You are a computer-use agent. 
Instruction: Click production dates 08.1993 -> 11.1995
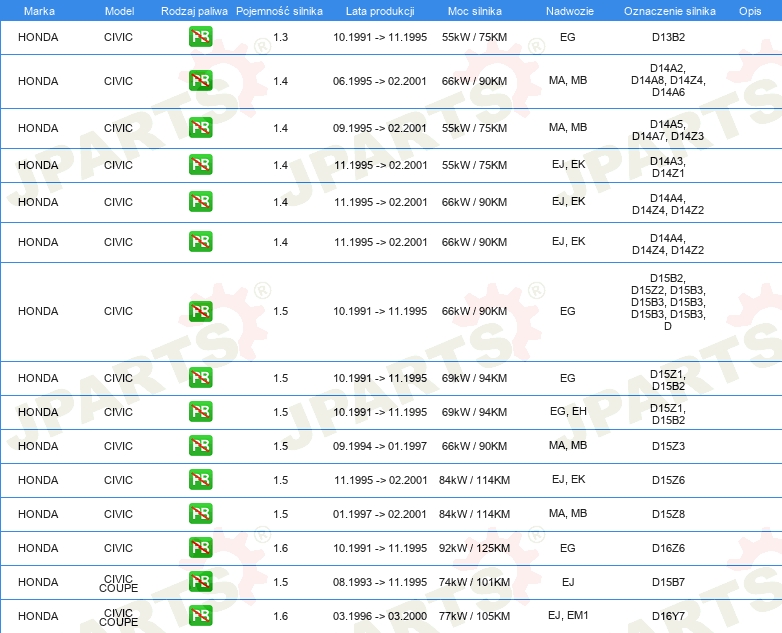click(x=380, y=582)
